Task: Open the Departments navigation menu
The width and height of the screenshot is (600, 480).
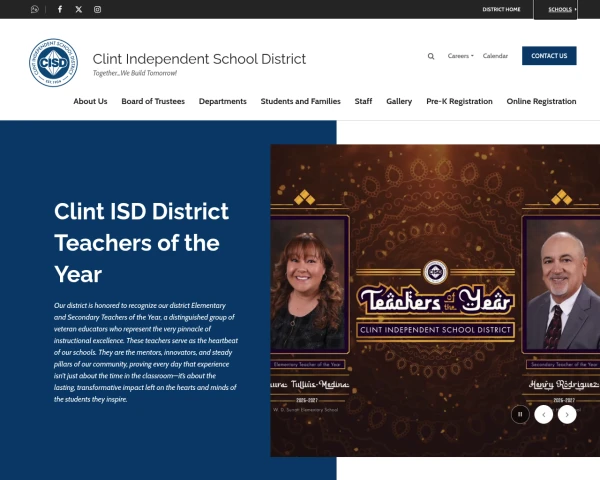Action: (x=223, y=101)
